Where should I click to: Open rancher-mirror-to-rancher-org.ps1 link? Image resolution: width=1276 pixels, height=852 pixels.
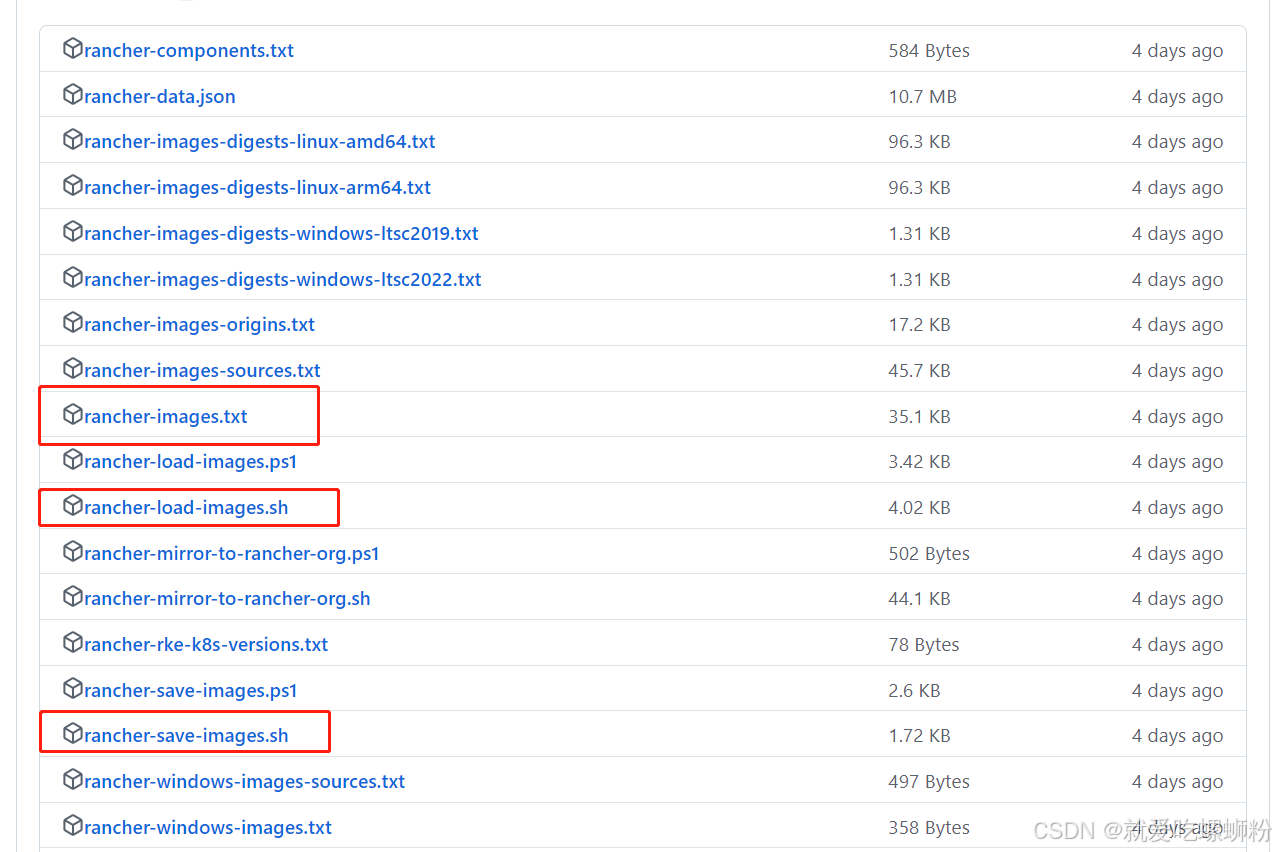[x=232, y=553]
